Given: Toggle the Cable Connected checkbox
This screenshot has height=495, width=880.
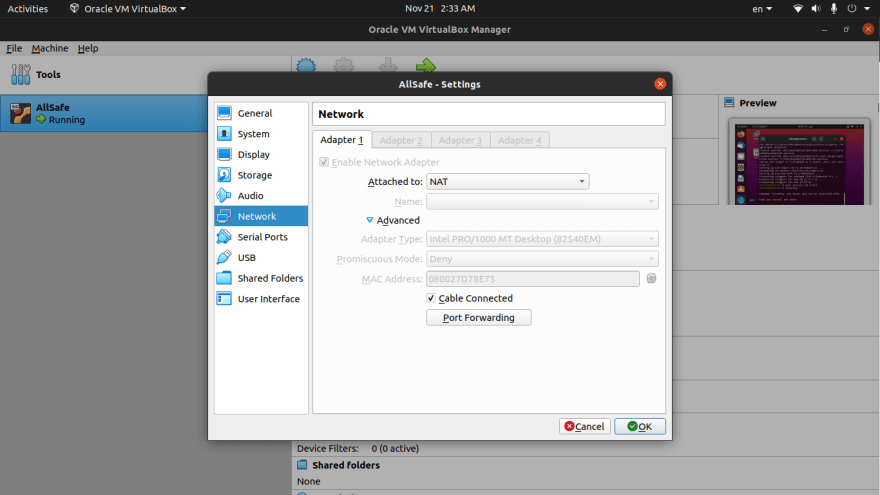Looking at the screenshot, I should pyautogui.click(x=430, y=298).
